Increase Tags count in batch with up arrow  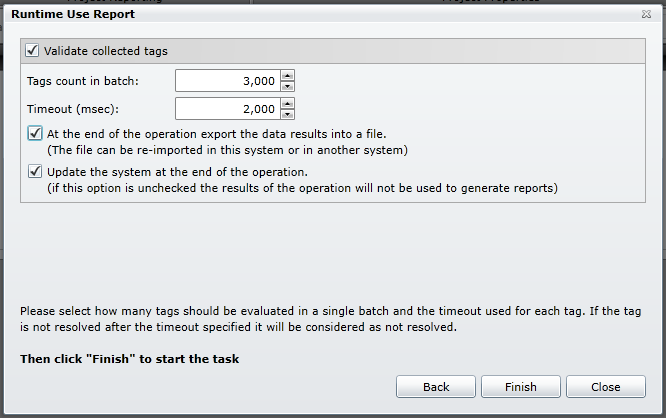[x=287, y=75]
